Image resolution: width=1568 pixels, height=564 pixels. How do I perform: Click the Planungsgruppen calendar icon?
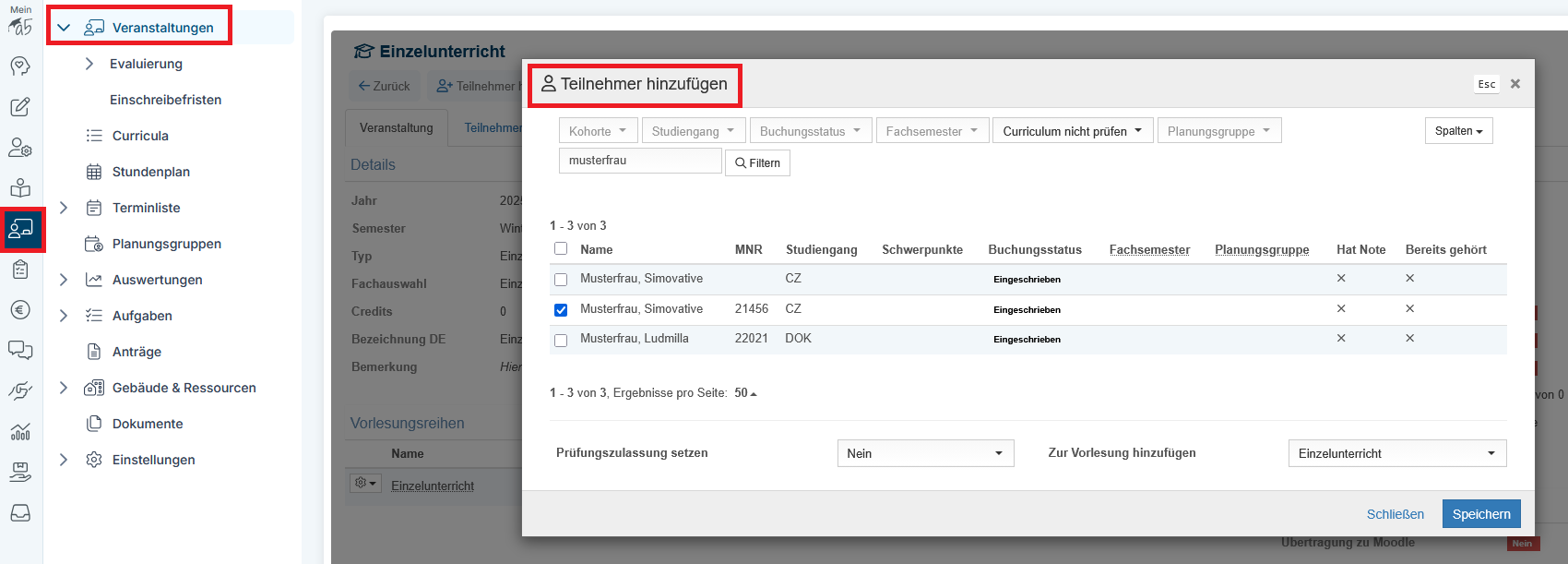click(94, 244)
